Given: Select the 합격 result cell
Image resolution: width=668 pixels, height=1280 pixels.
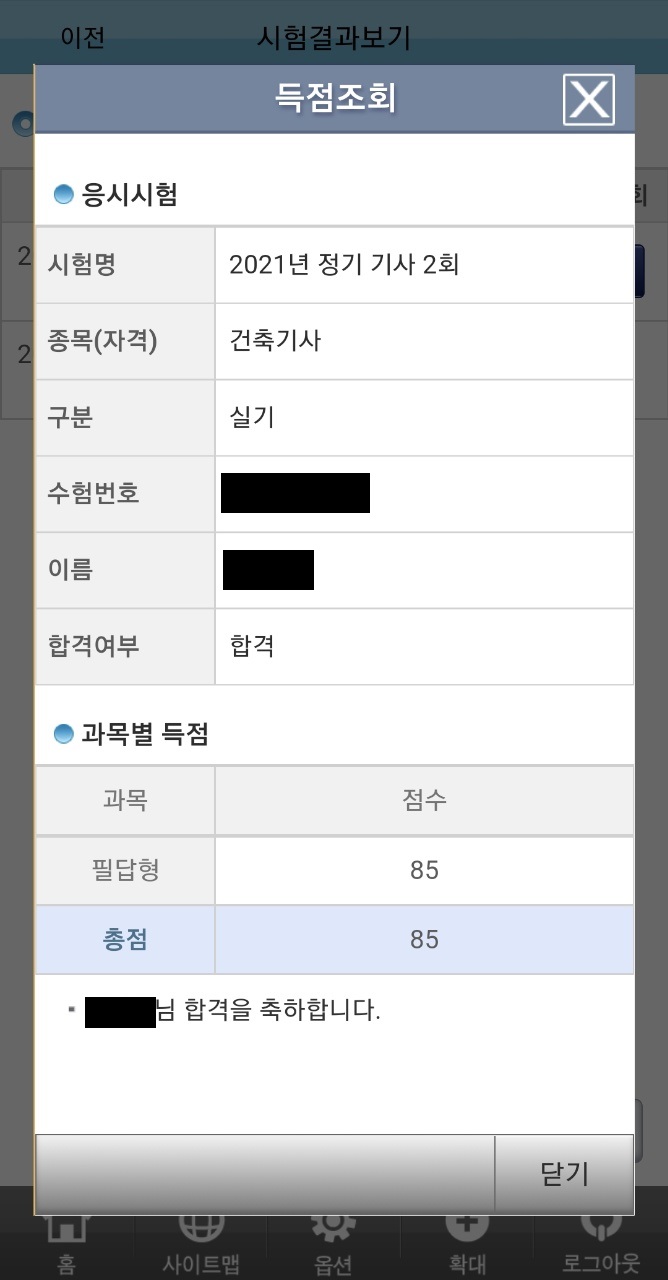Looking at the screenshot, I should [x=424, y=645].
